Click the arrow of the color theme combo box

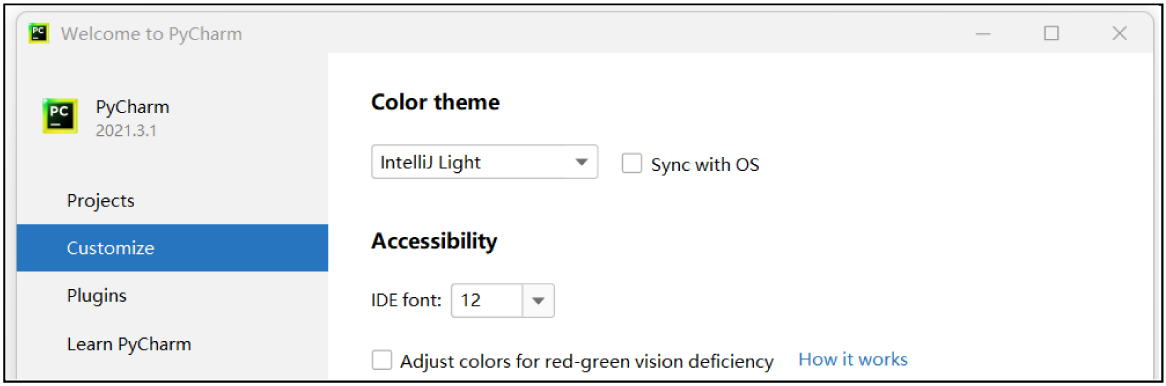coord(582,162)
